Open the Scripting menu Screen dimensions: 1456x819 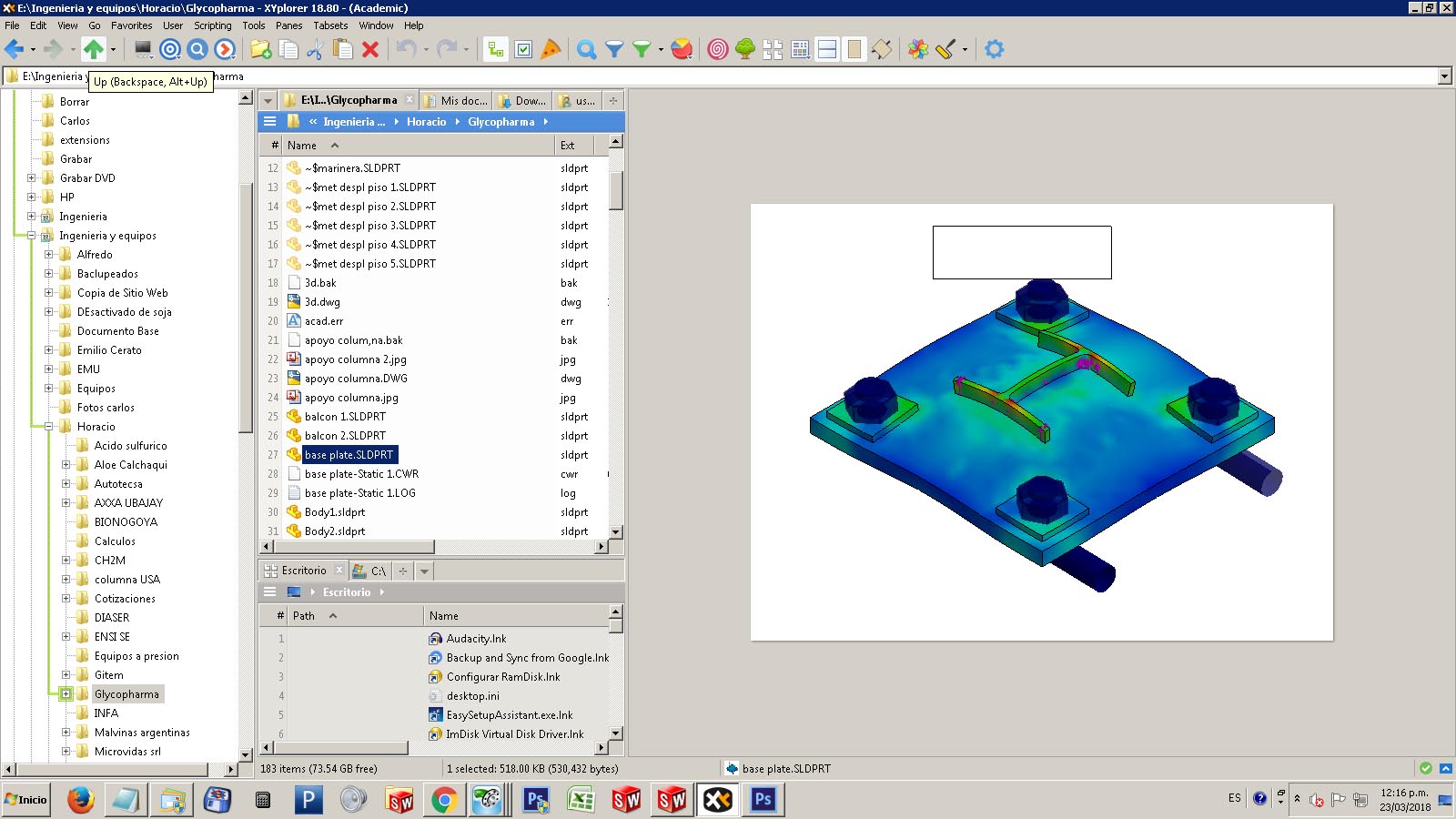click(x=213, y=25)
